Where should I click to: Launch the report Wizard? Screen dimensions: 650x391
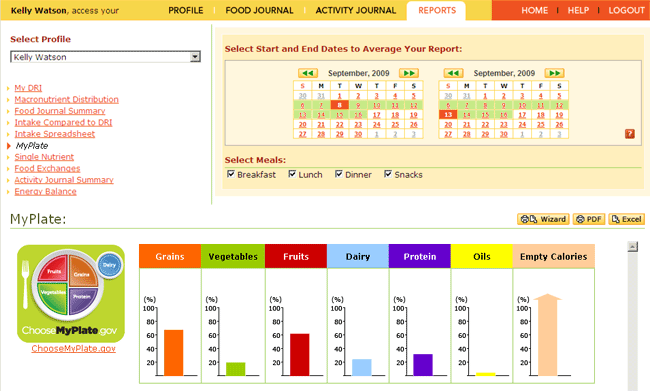(x=543, y=219)
